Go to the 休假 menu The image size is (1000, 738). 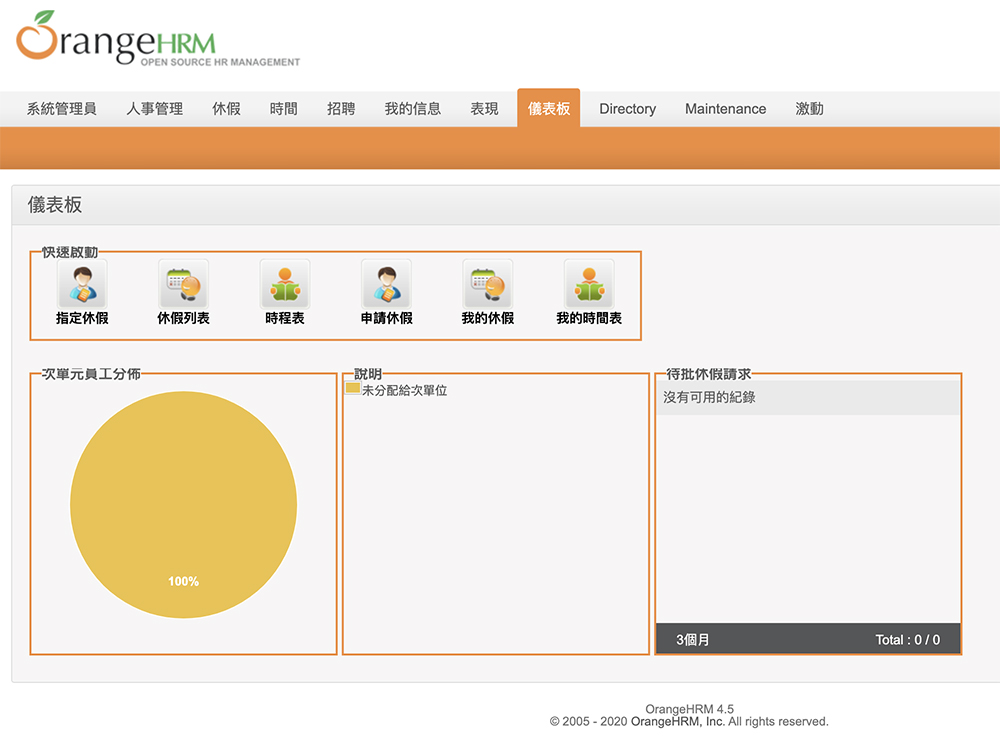(227, 109)
